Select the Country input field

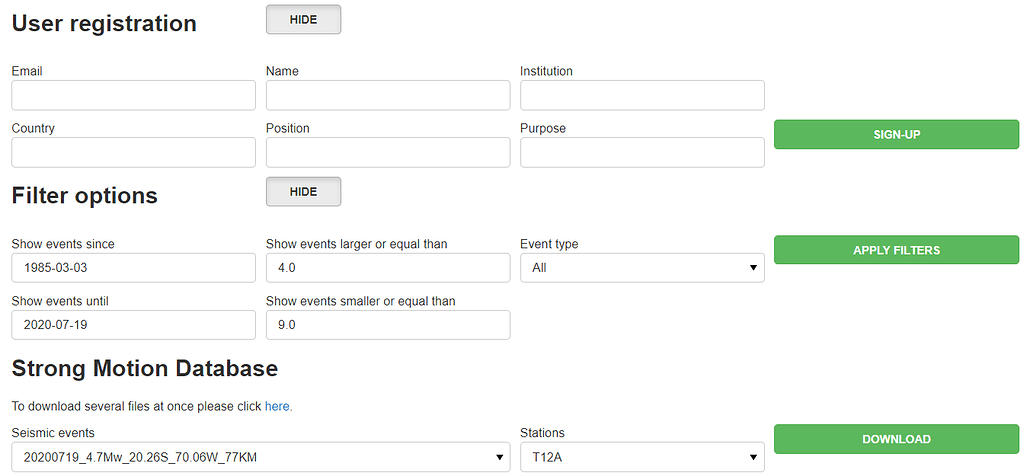tap(133, 152)
